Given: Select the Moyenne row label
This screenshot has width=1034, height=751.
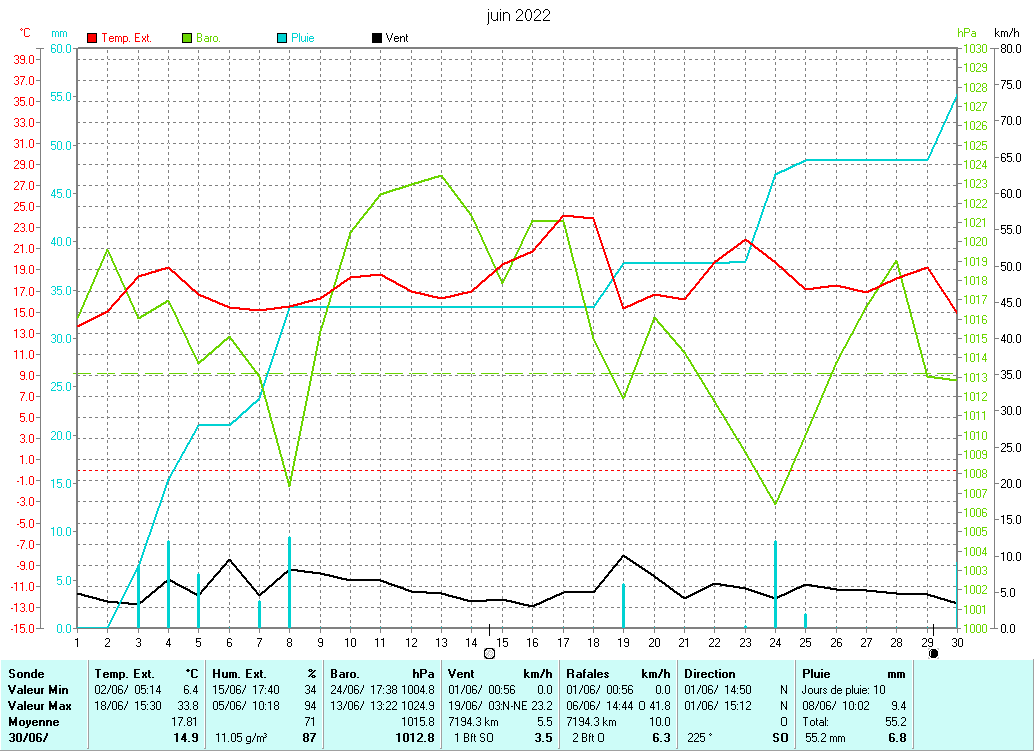Looking at the screenshot, I should coord(33,722).
